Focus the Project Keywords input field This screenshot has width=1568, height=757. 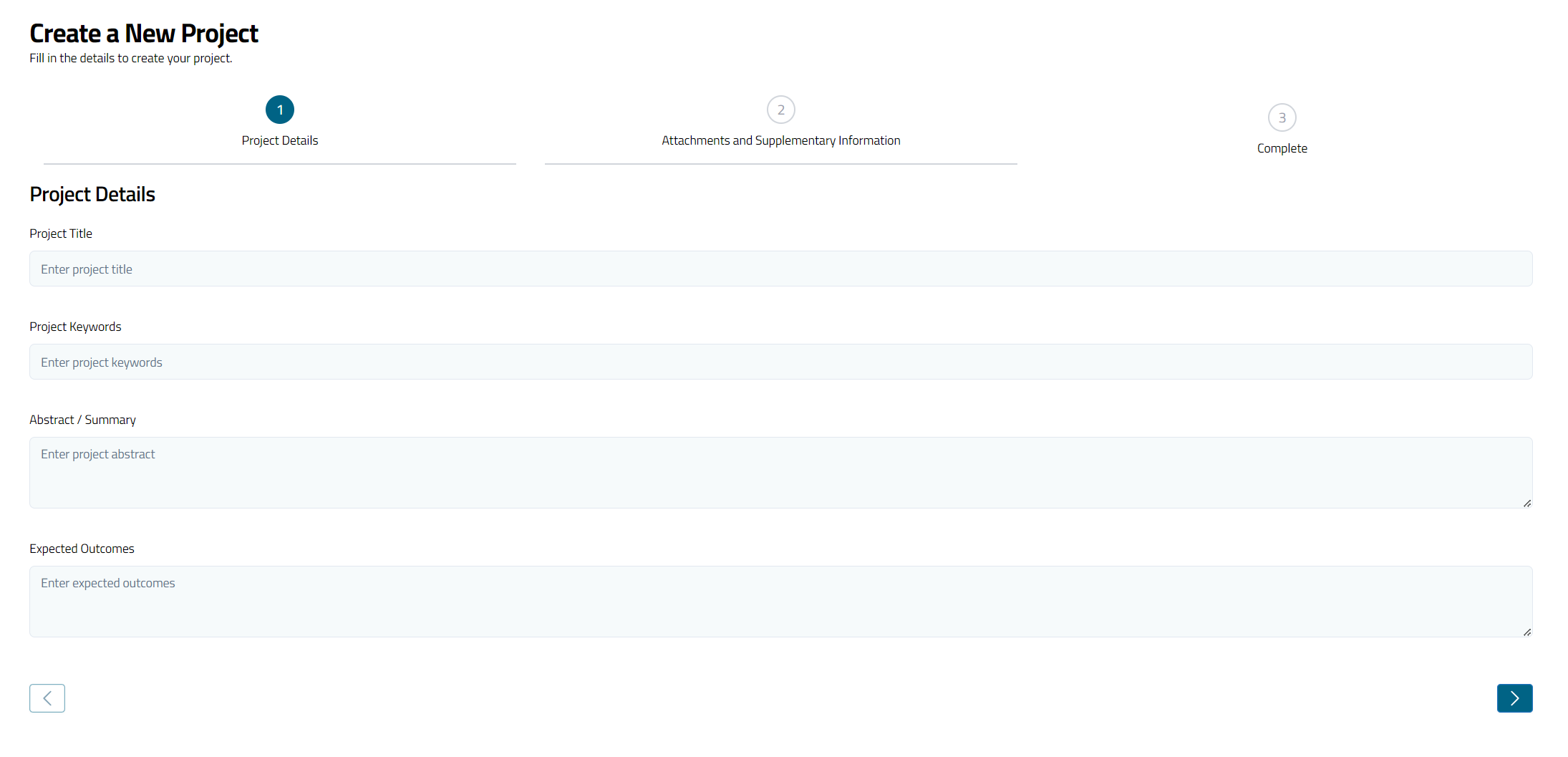tap(781, 362)
